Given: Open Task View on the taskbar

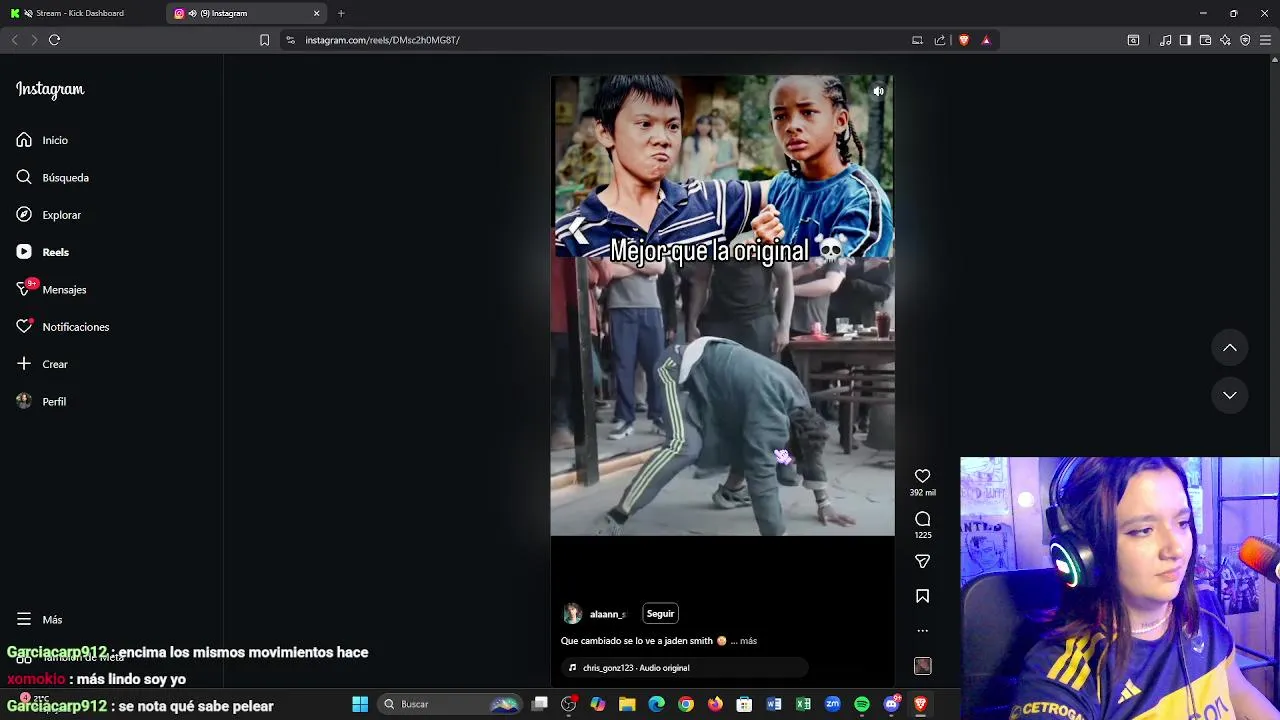Looking at the screenshot, I should click(540, 704).
